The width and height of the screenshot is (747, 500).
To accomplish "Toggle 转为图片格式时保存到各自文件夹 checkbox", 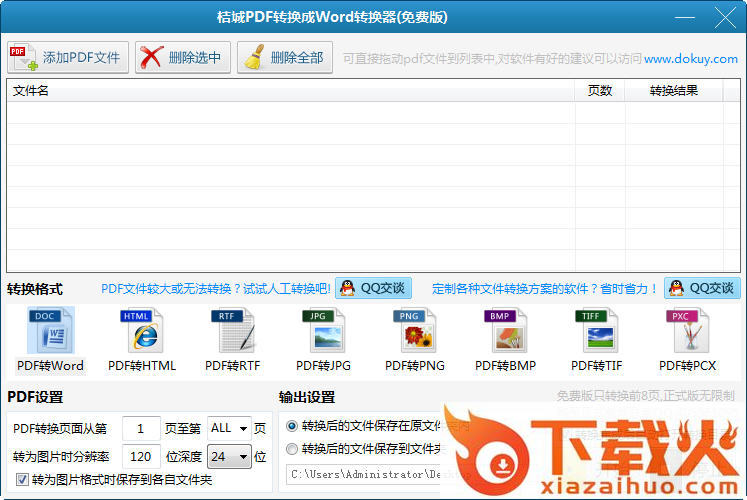I will [x=22, y=480].
